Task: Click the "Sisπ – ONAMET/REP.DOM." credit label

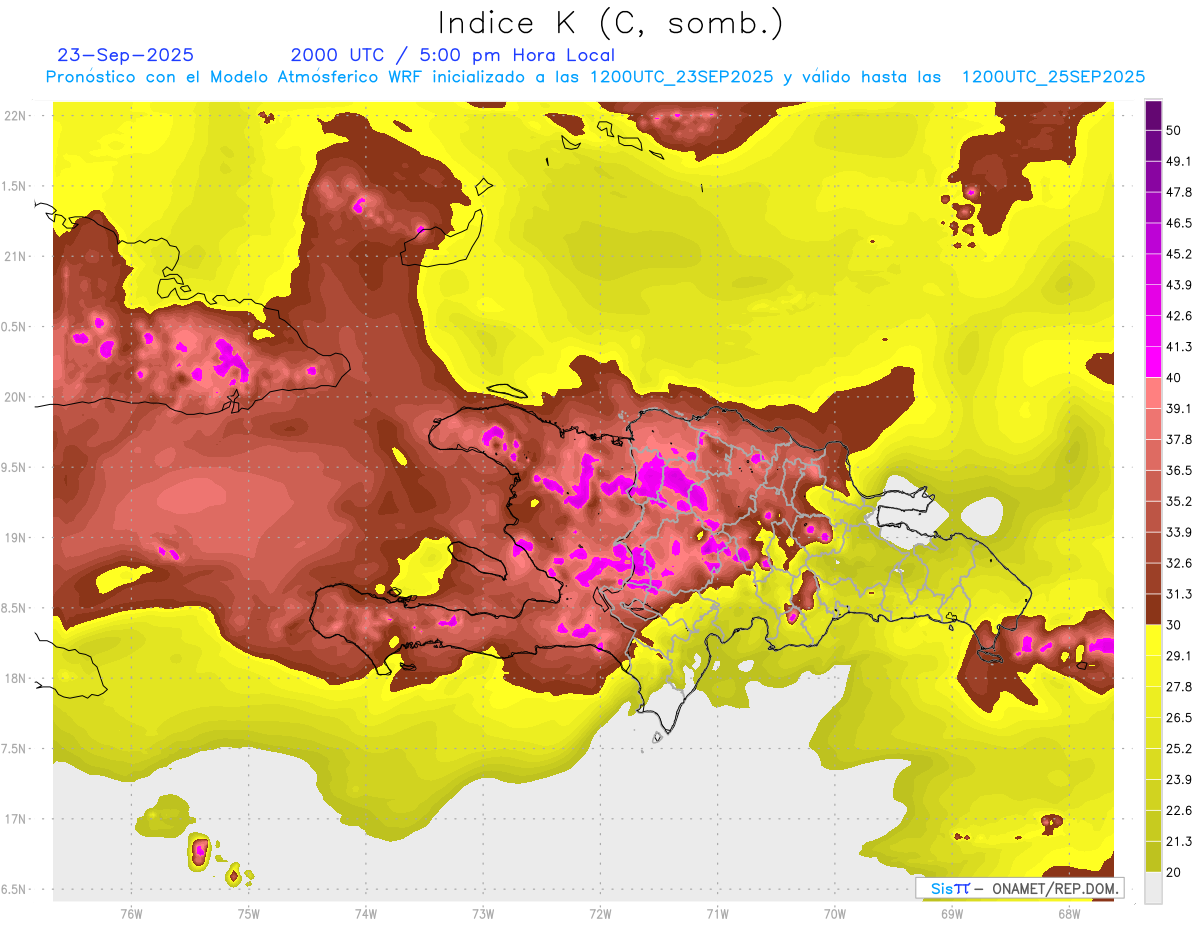Action: point(1019,888)
